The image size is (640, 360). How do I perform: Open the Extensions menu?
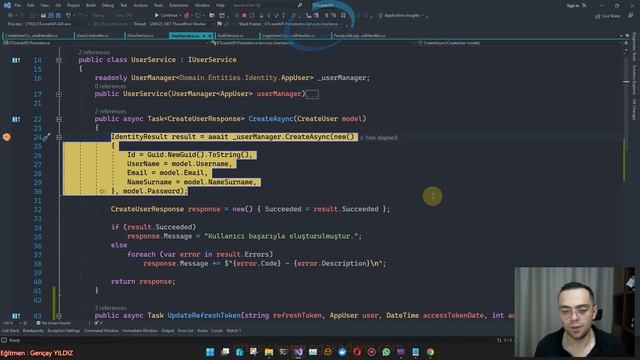179,5
